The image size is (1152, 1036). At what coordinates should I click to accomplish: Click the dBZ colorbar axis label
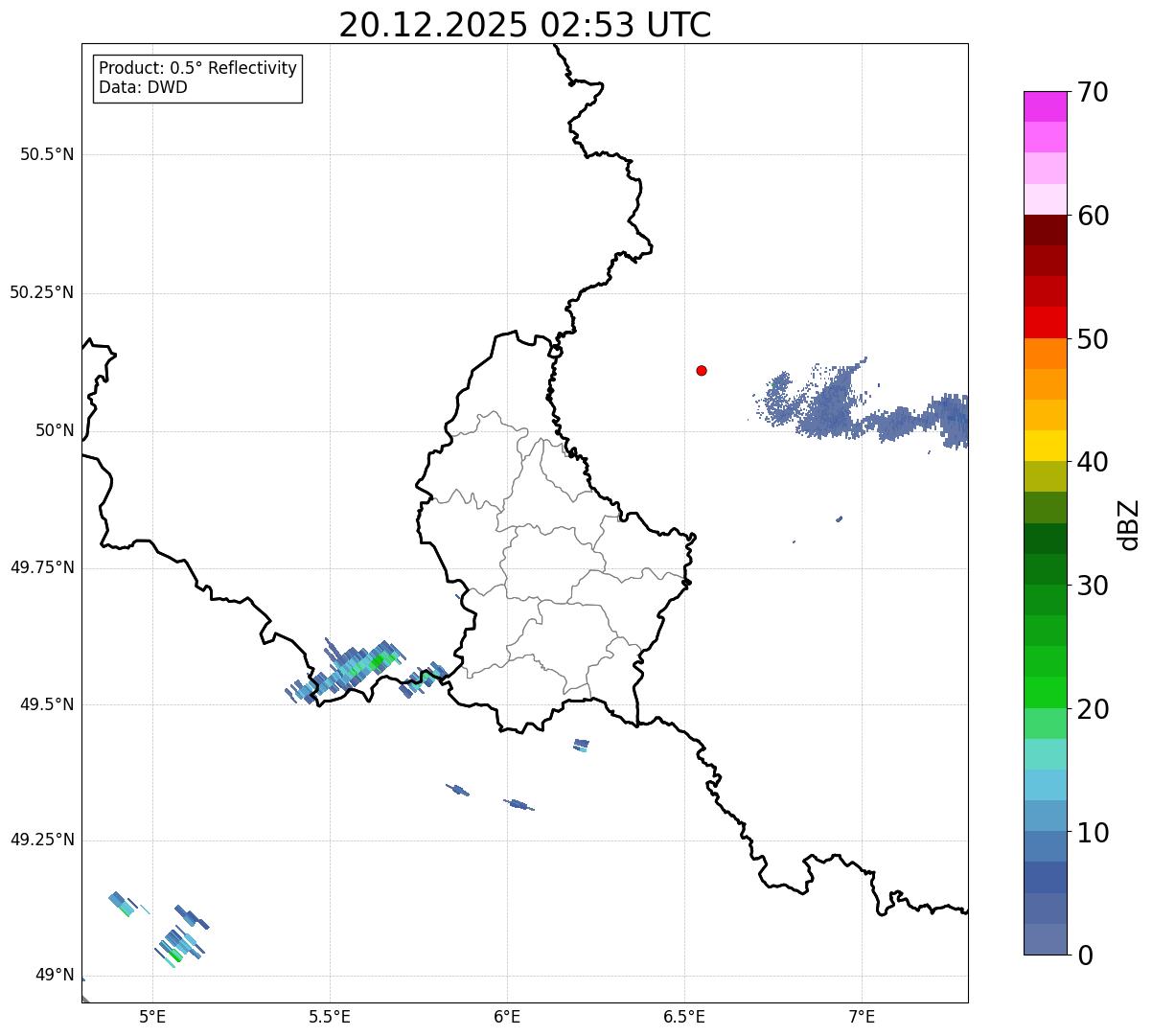point(1130,524)
